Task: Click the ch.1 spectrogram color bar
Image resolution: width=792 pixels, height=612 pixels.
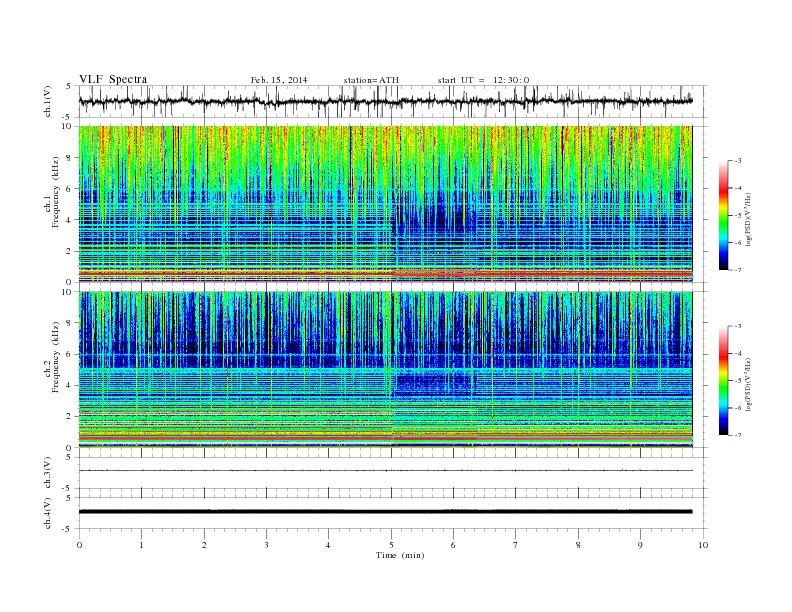Action: 723,215
